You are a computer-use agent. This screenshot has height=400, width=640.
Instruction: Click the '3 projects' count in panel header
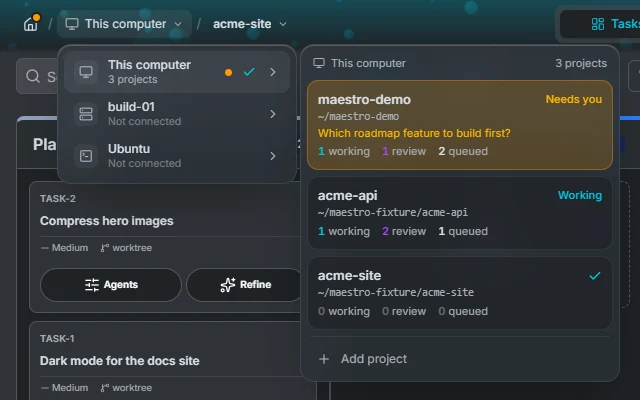581,63
